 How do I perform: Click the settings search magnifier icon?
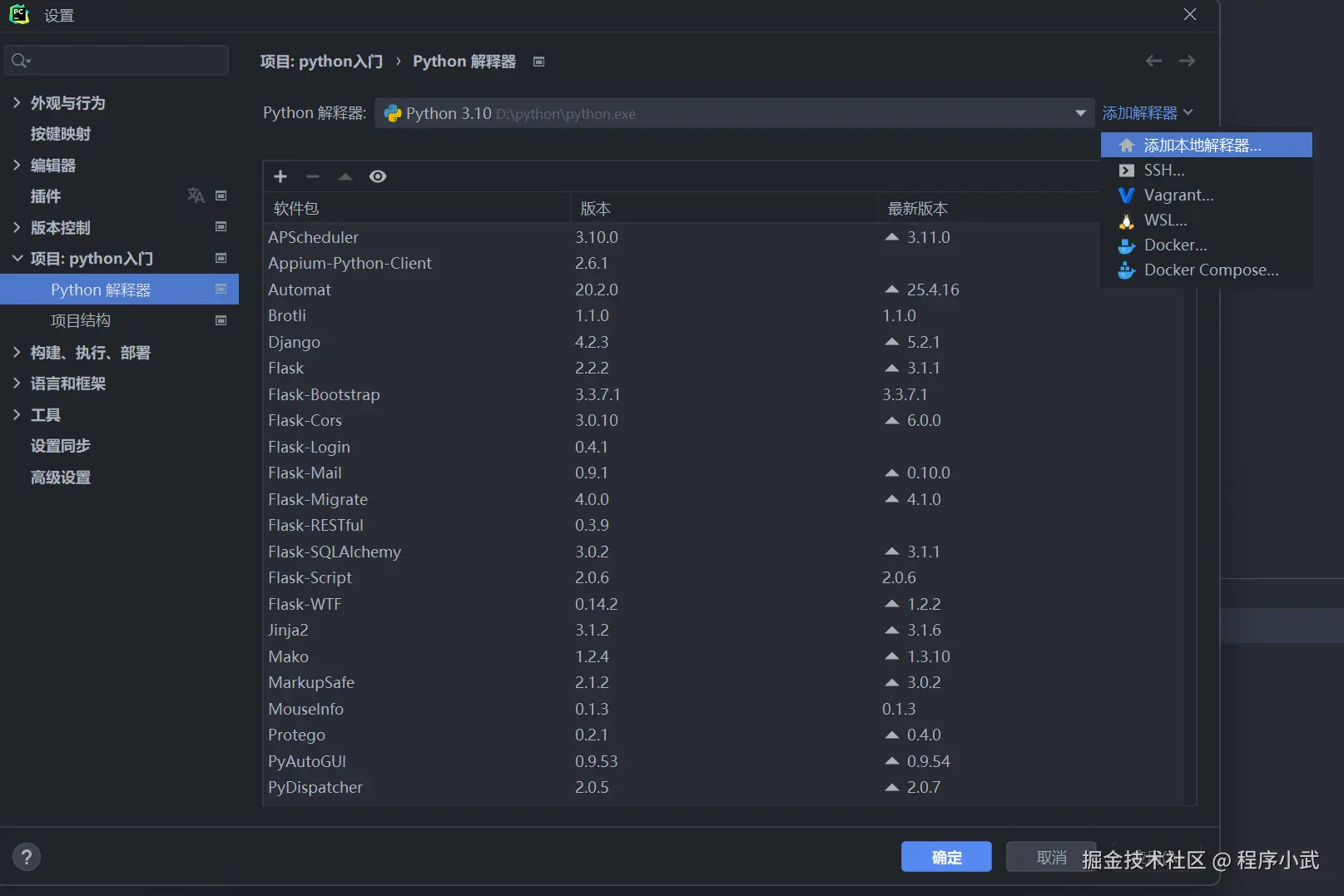coord(21,61)
